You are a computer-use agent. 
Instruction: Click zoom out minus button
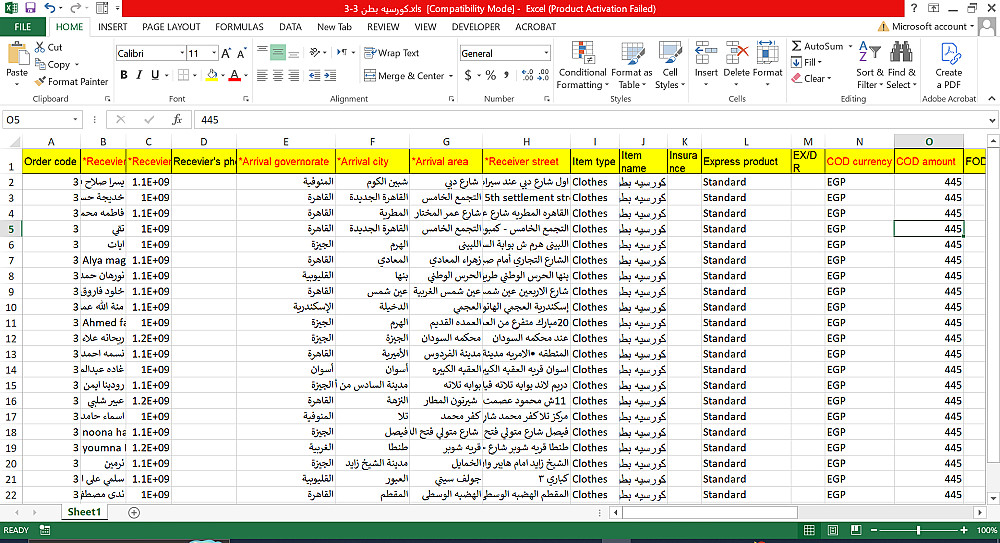(x=874, y=530)
